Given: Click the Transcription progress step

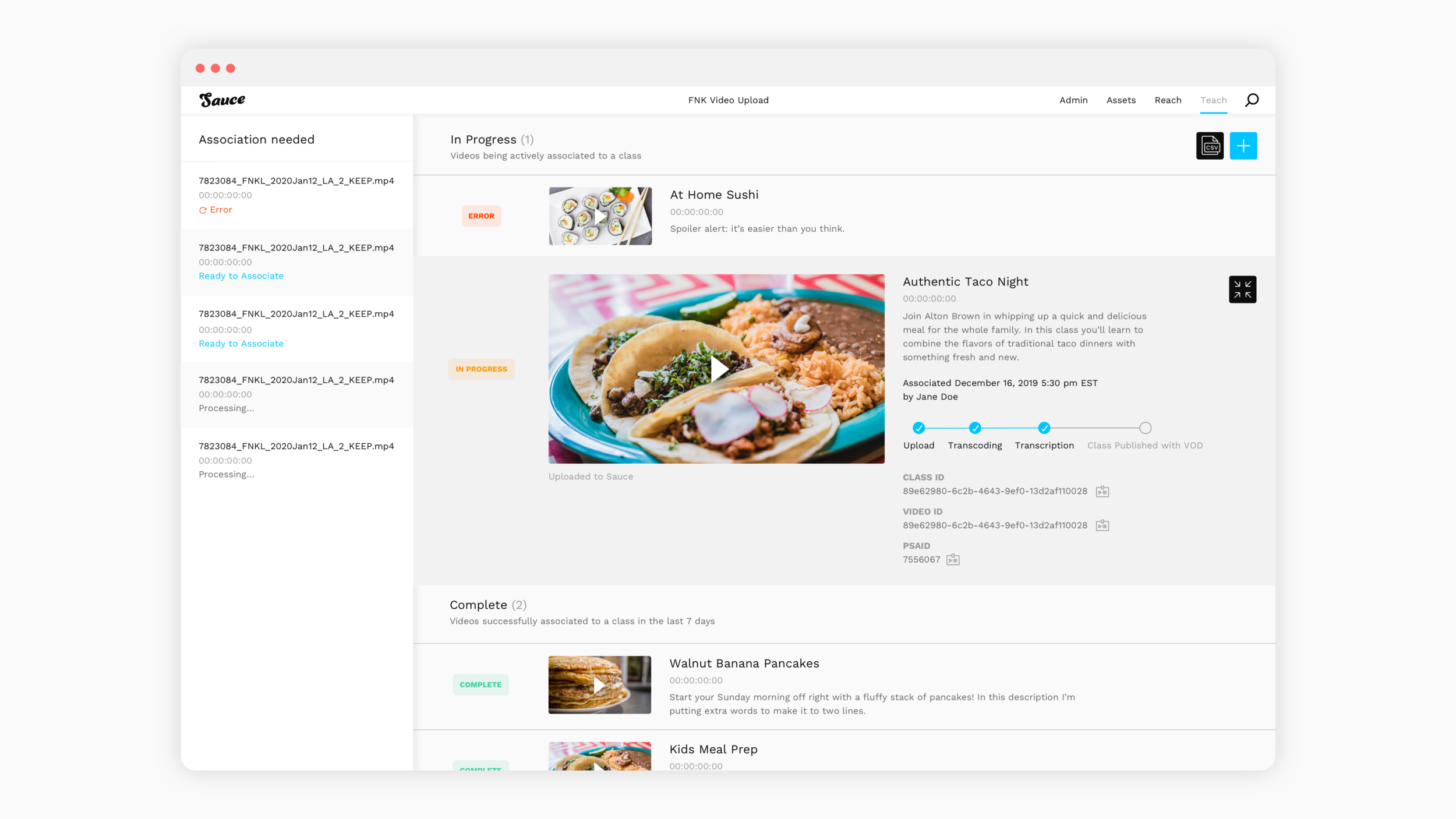Looking at the screenshot, I should pos(1044,428).
